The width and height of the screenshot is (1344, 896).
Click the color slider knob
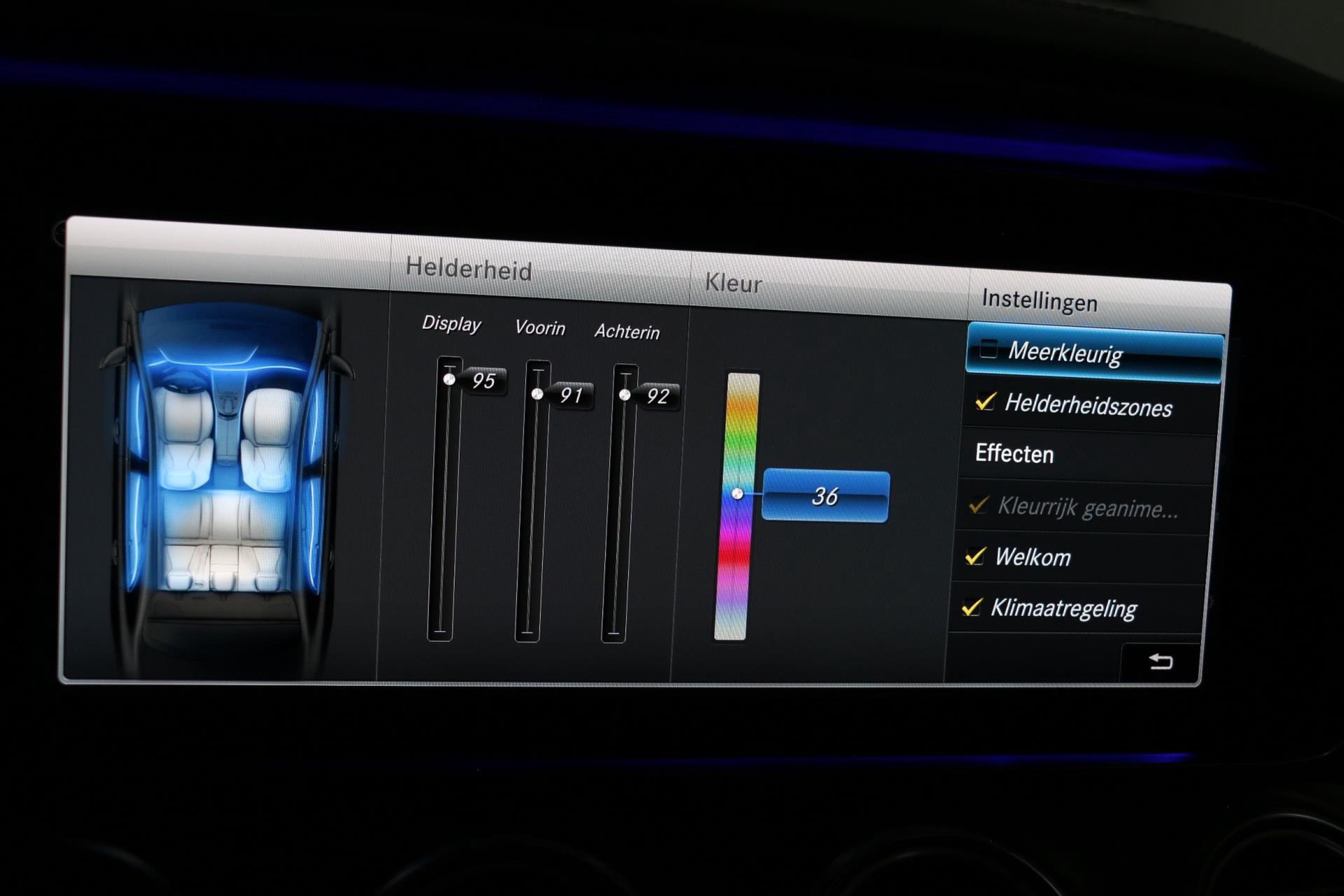737,494
